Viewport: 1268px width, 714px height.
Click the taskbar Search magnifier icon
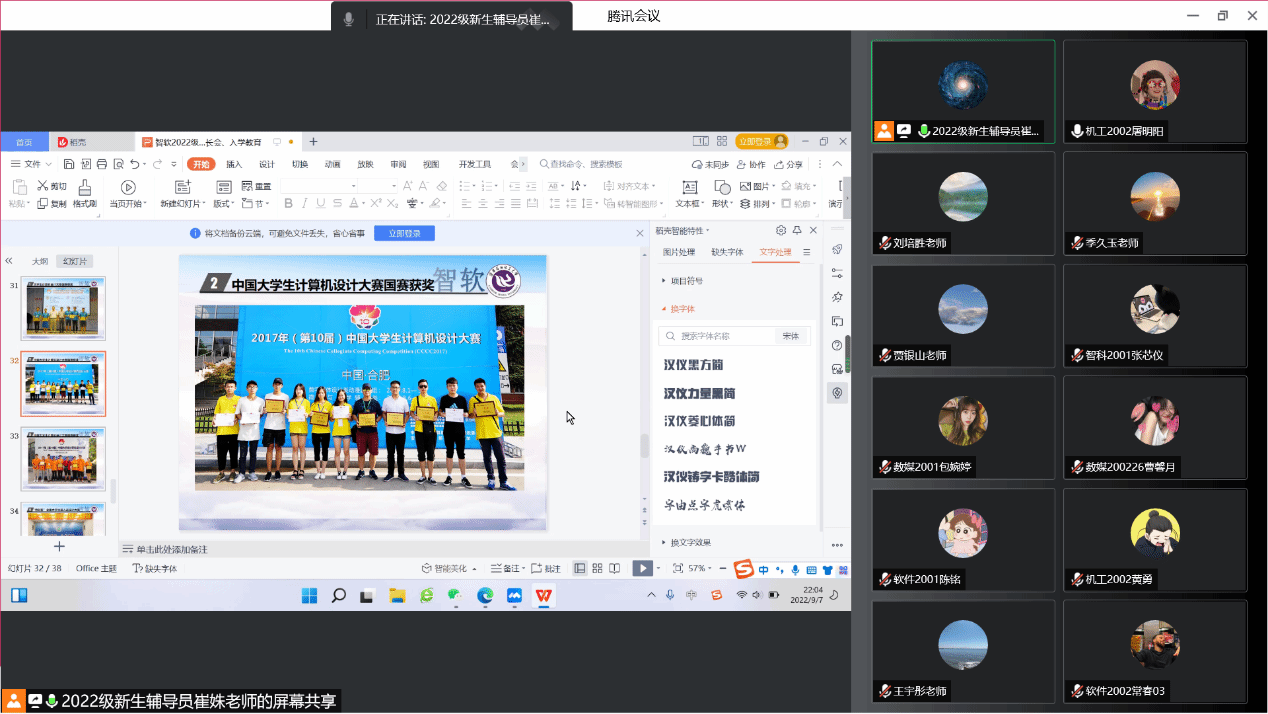click(x=338, y=596)
